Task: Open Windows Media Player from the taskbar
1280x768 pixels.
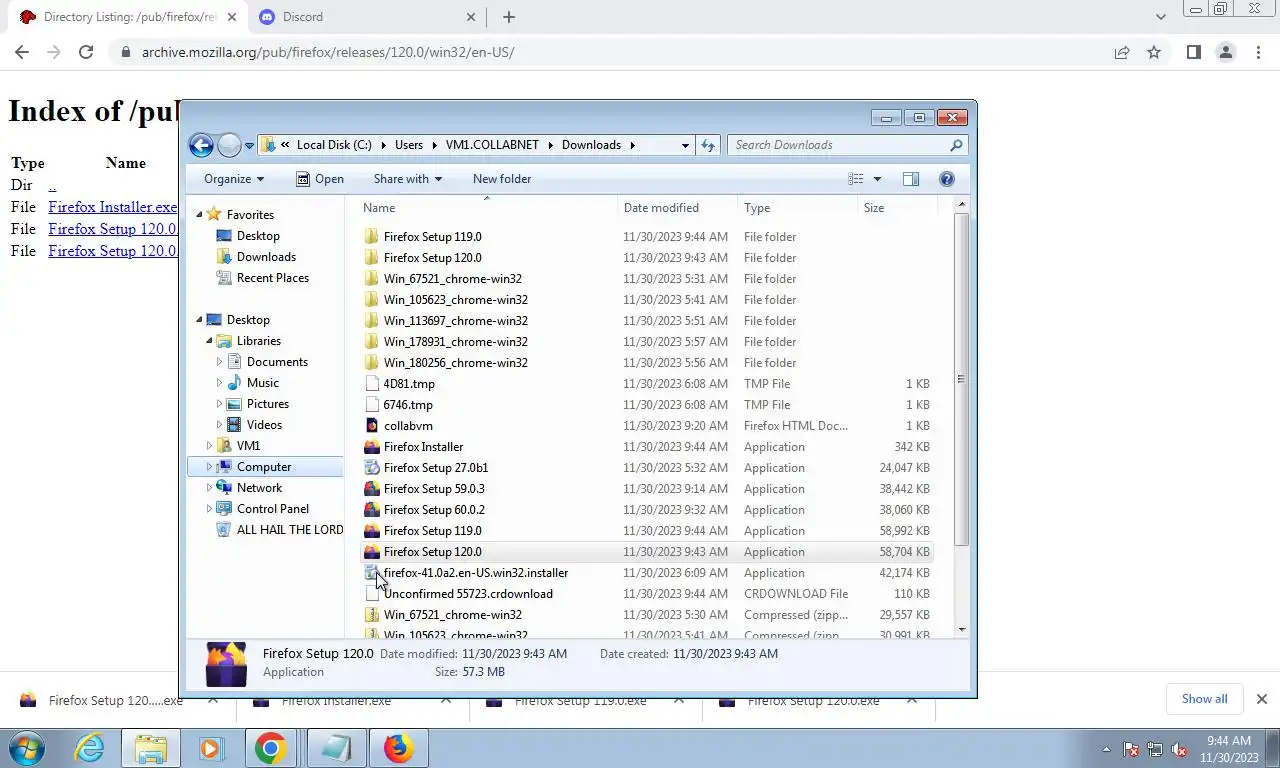Action: tap(210, 748)
